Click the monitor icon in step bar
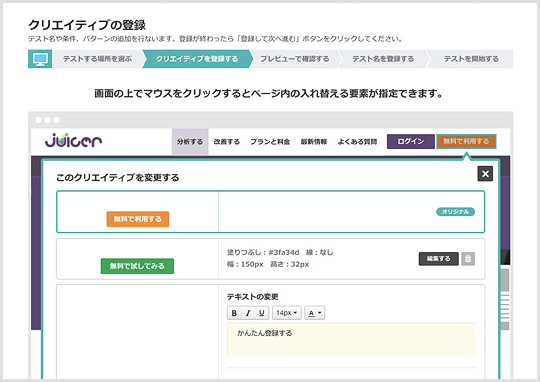The image size is (540, 382). tap(40, 59)
